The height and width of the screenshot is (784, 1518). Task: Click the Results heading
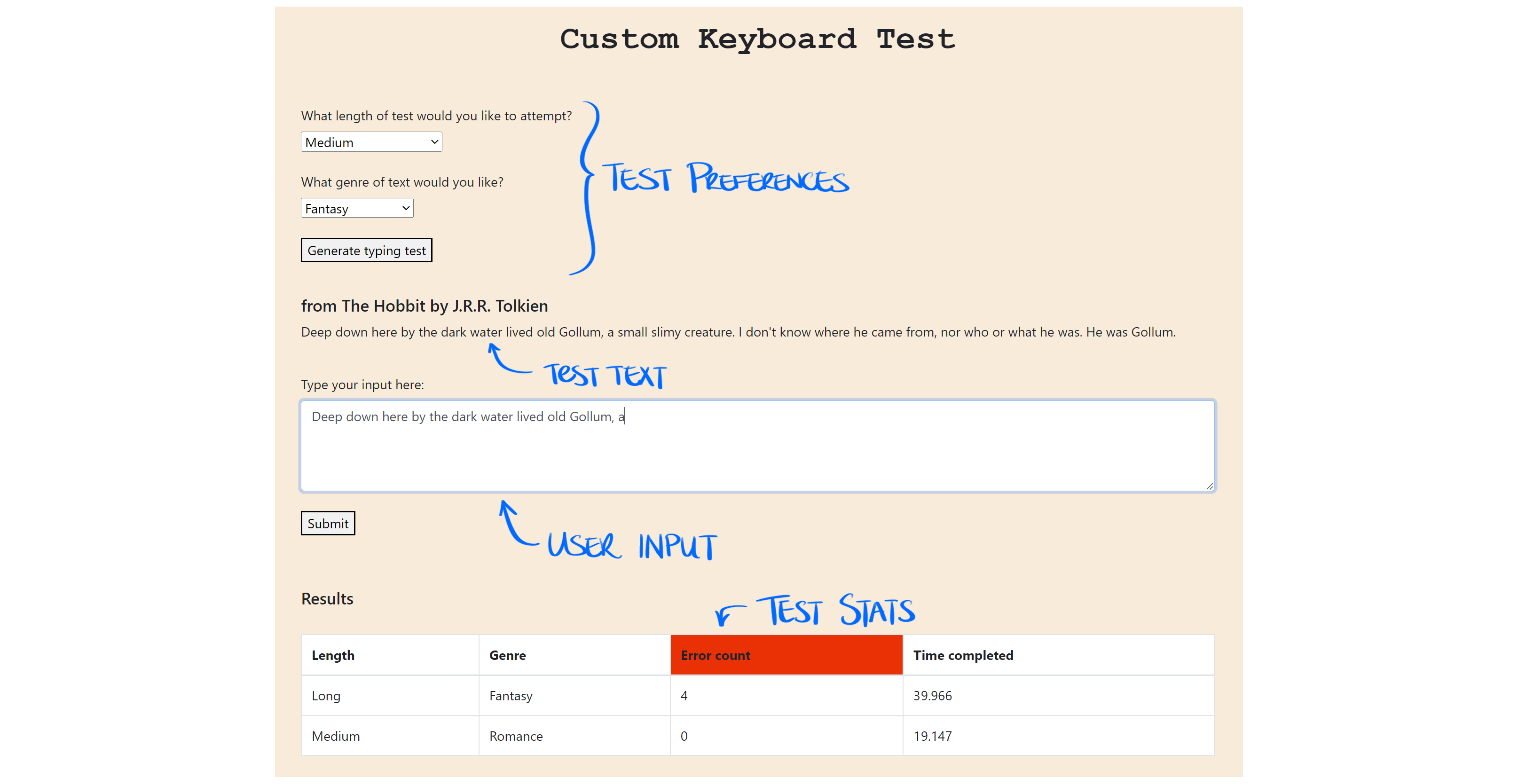tap(327, 598)
